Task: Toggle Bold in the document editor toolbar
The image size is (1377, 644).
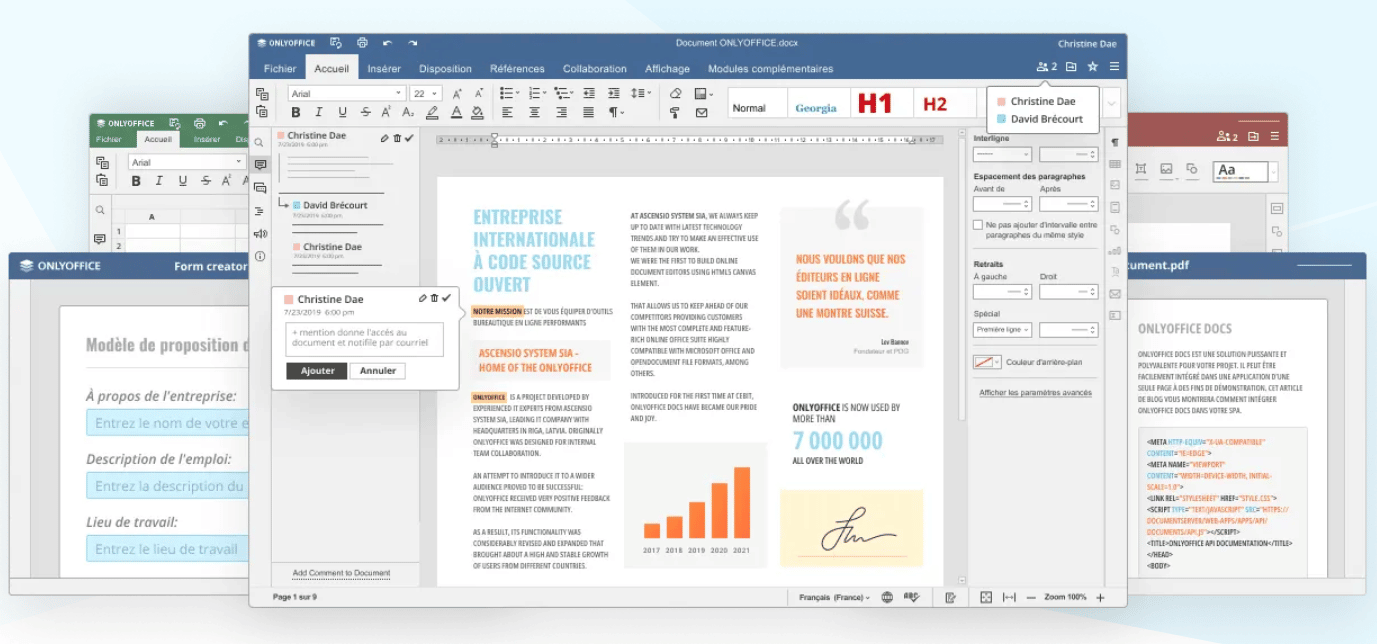Action: 296,113
